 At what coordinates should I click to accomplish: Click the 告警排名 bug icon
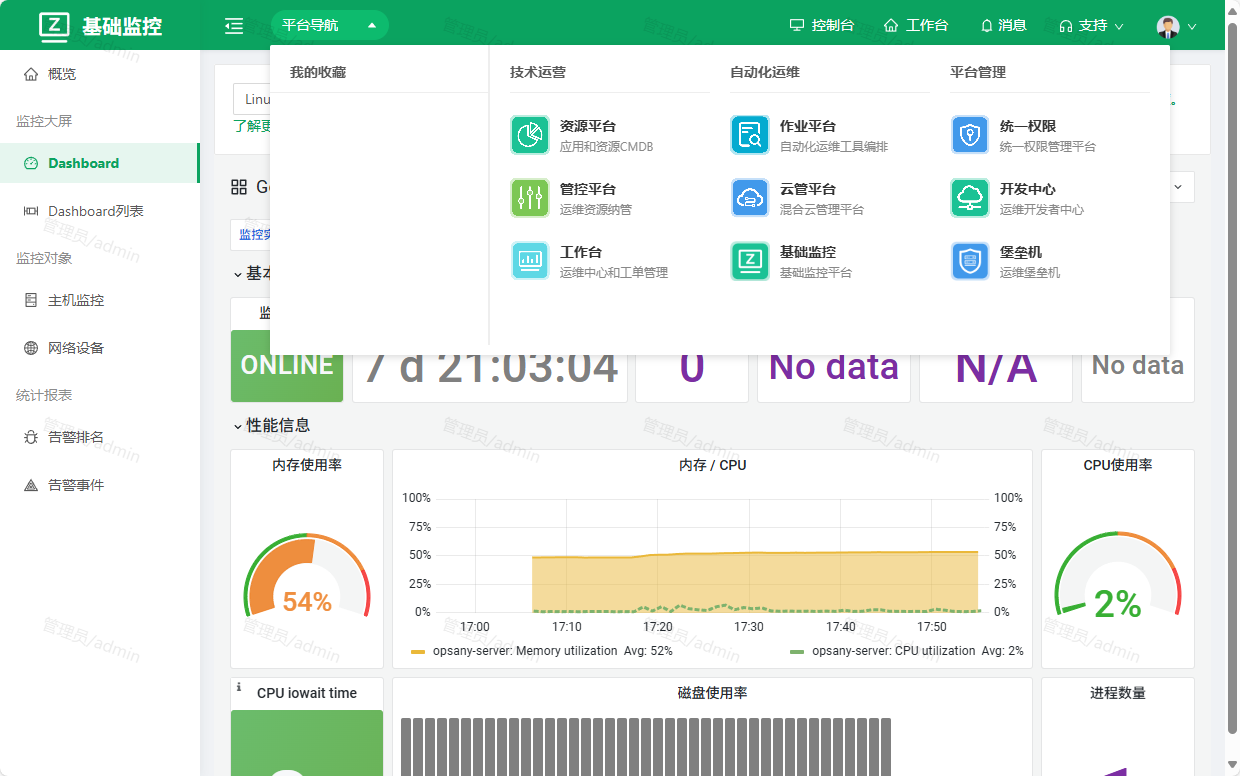[31, 437]
